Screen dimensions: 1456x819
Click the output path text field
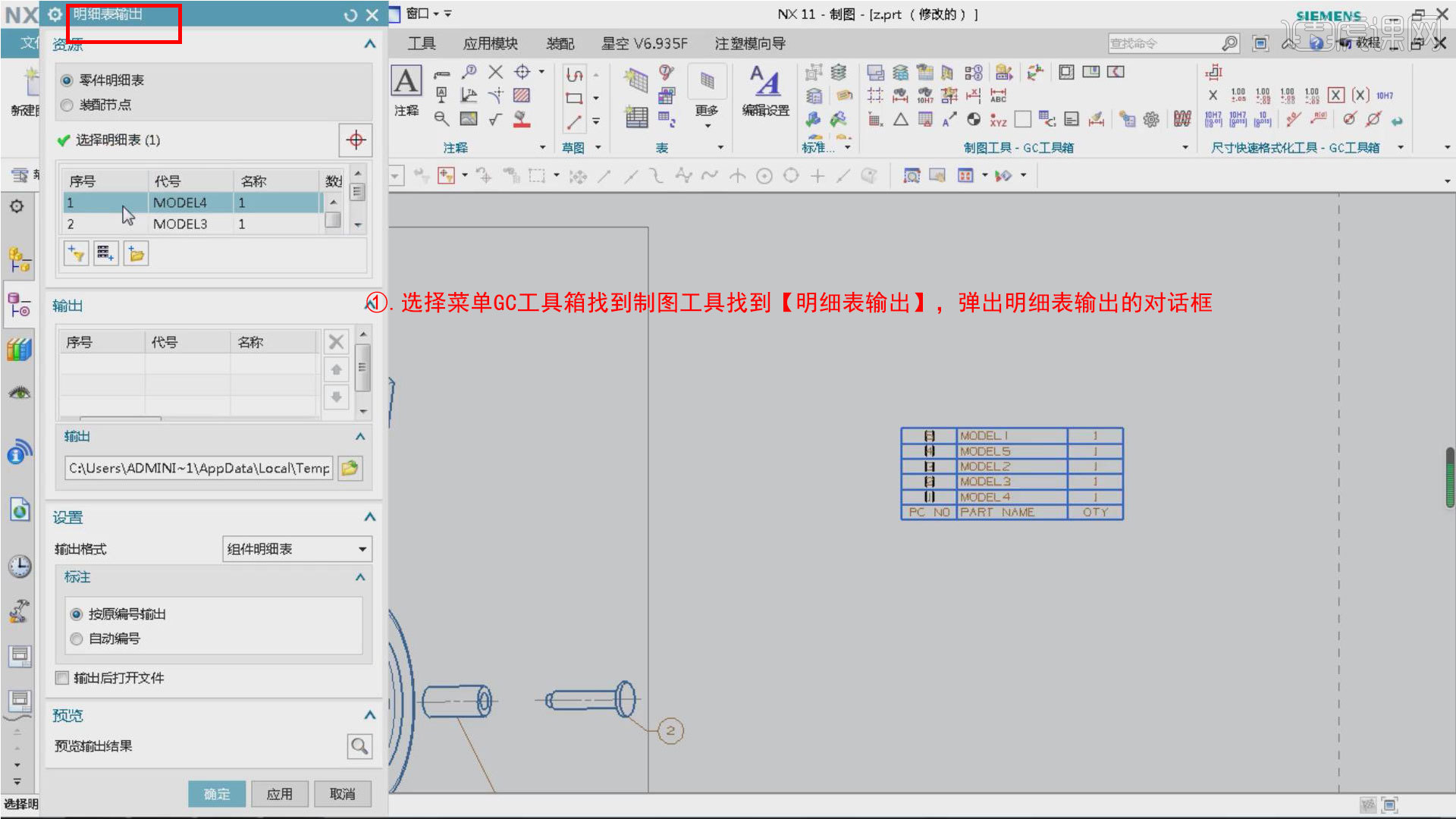[x=199, y=468]
